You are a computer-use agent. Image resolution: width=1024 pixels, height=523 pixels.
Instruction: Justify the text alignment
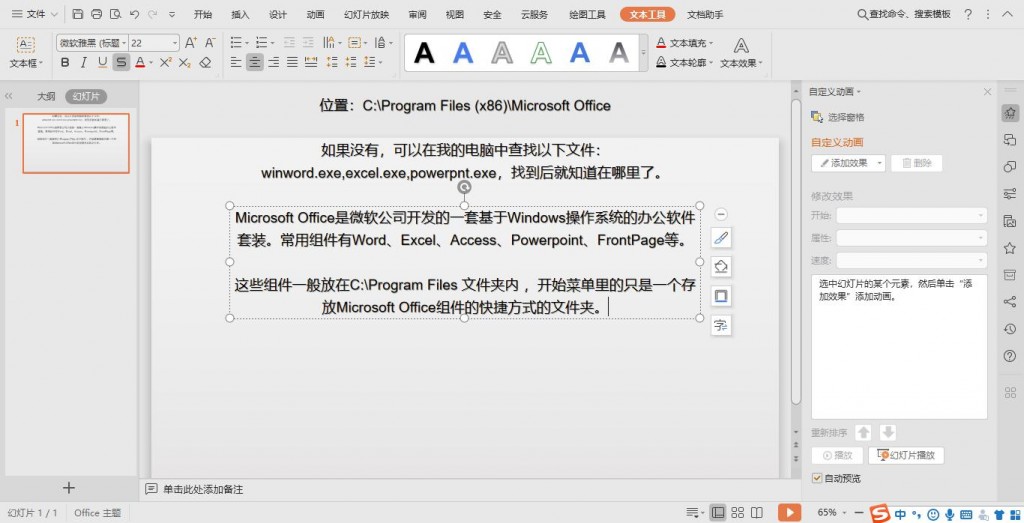292,62
